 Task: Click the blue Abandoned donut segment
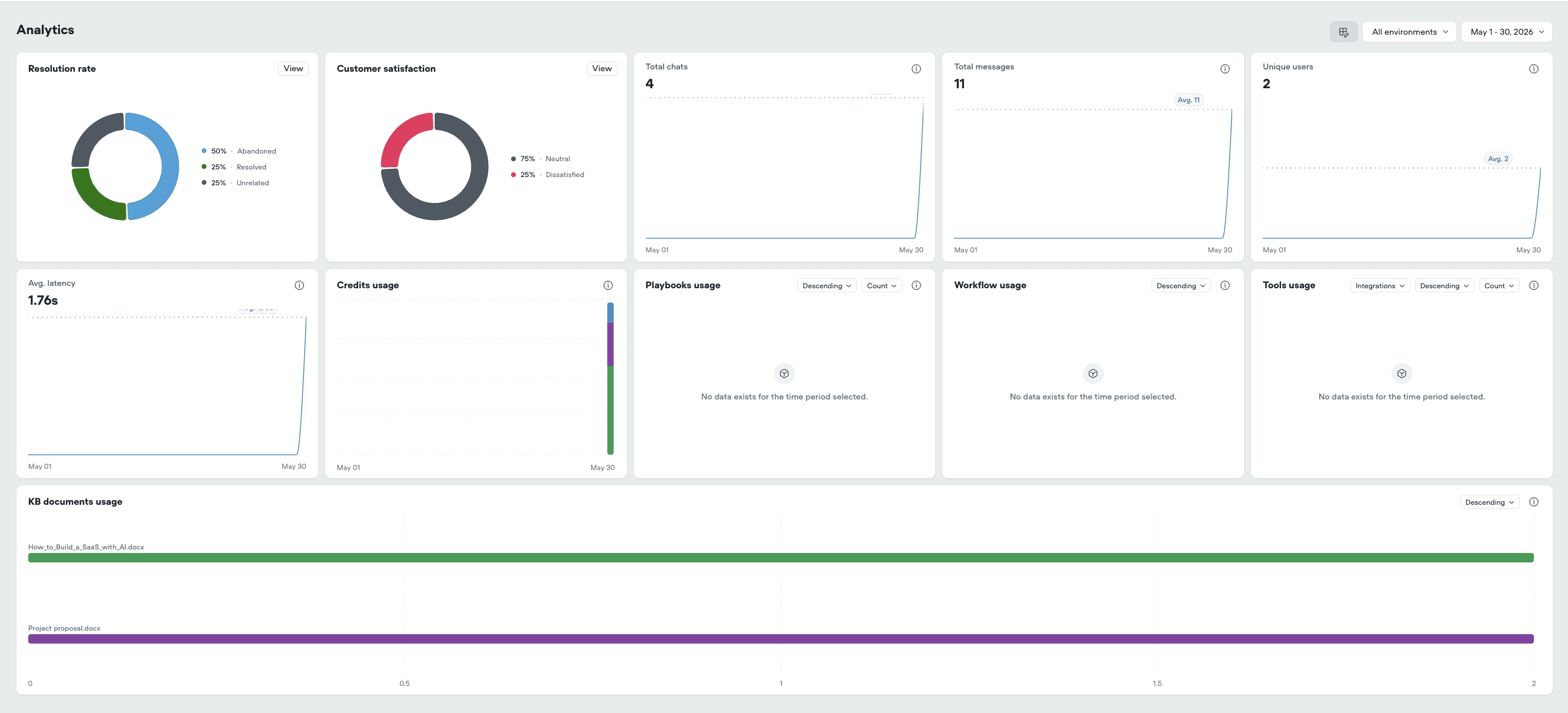169,166
